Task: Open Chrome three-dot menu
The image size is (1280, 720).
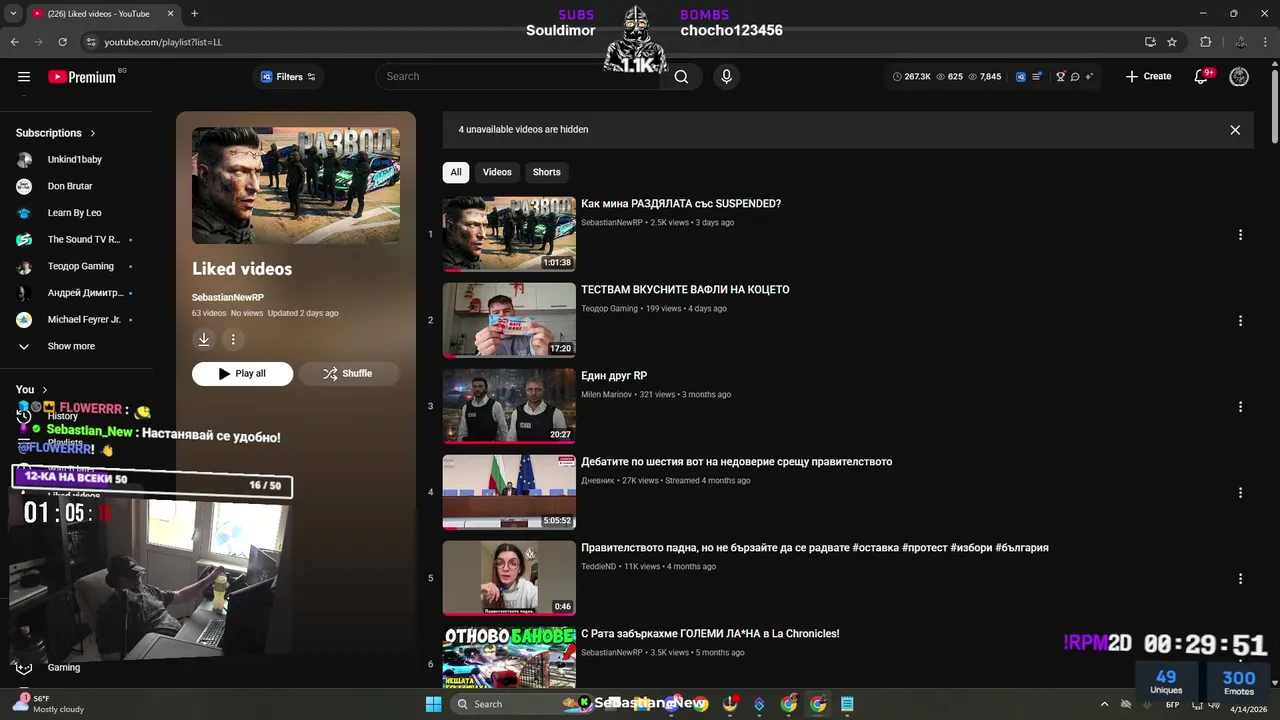Action: click(1267, 42)
